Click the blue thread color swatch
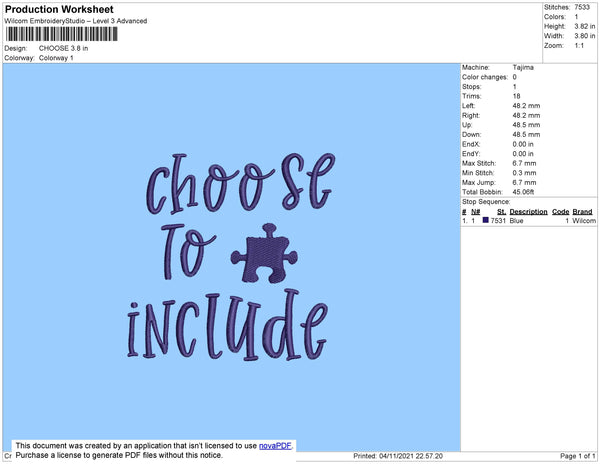The image size is (600, 464). (486, 220)
